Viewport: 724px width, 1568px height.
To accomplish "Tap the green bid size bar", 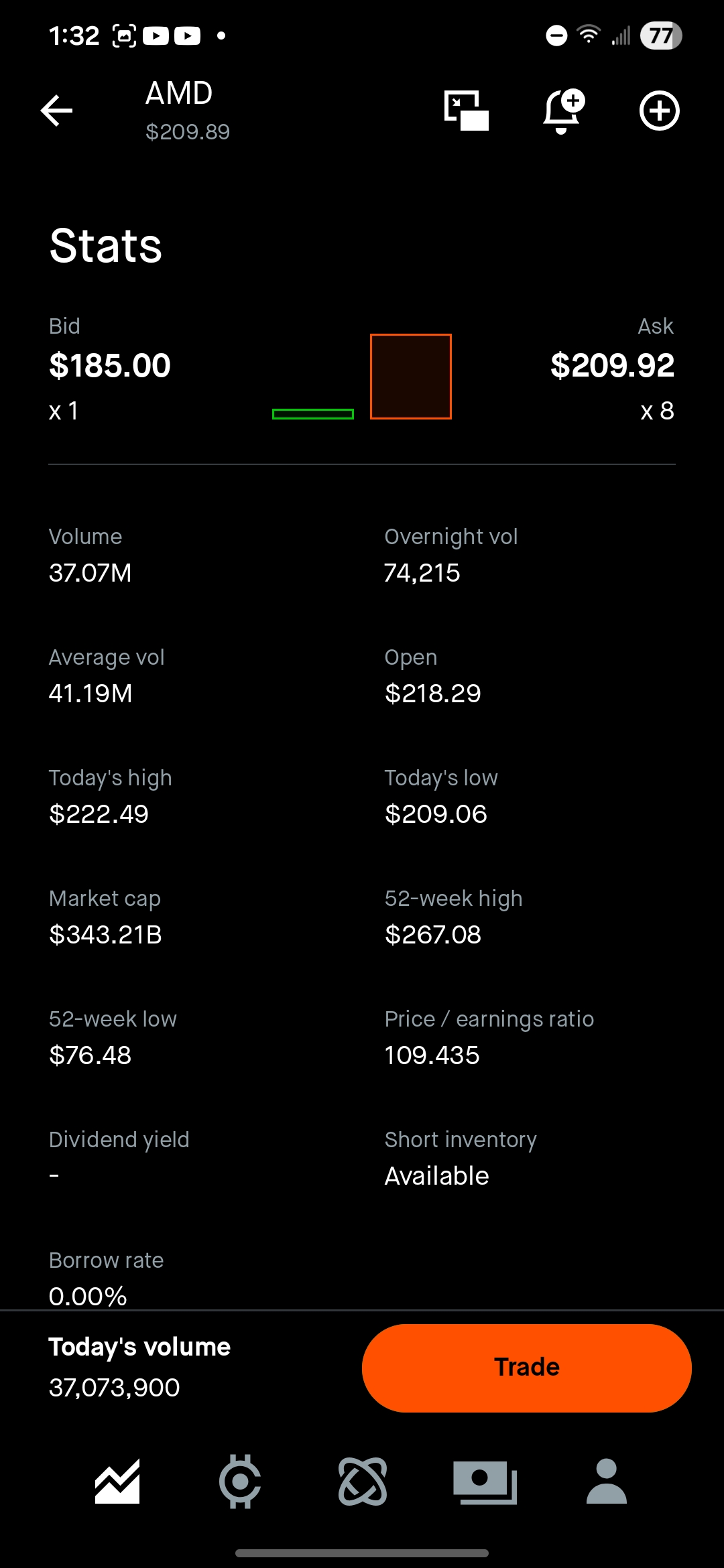I will click(x=313, y=414).
